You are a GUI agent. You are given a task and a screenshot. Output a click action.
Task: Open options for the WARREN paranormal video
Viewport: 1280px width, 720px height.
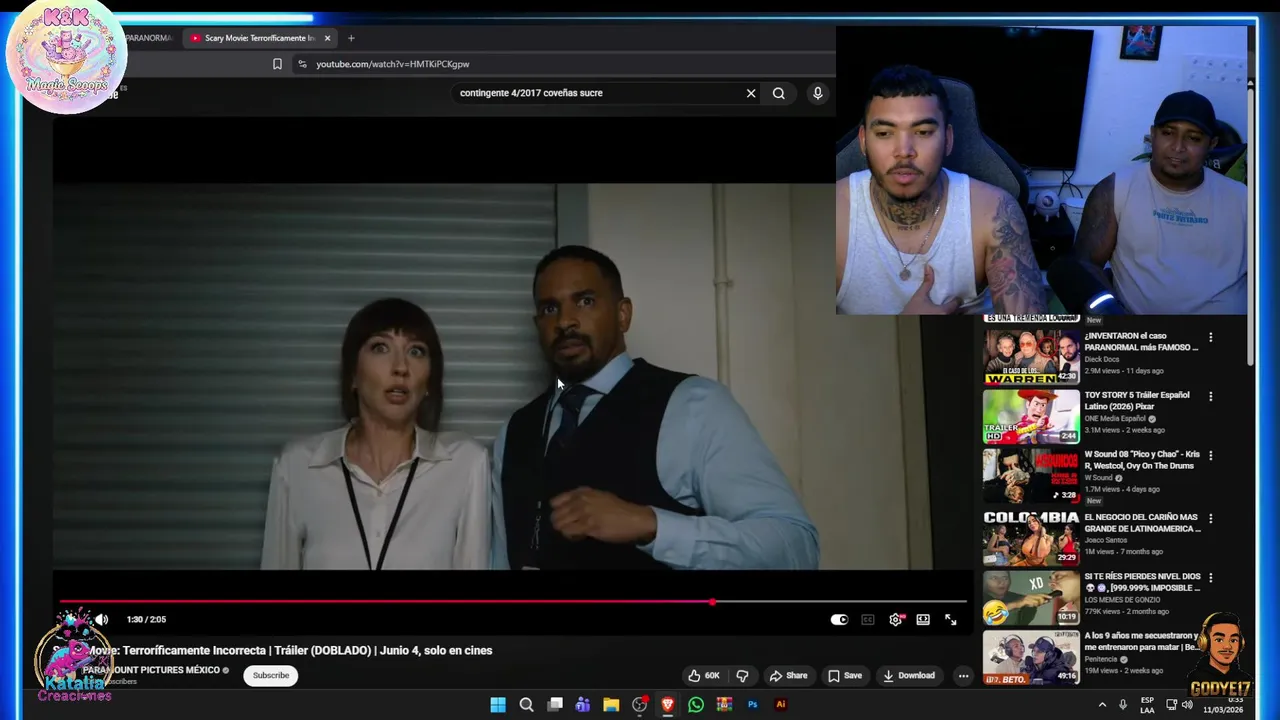1210,337
